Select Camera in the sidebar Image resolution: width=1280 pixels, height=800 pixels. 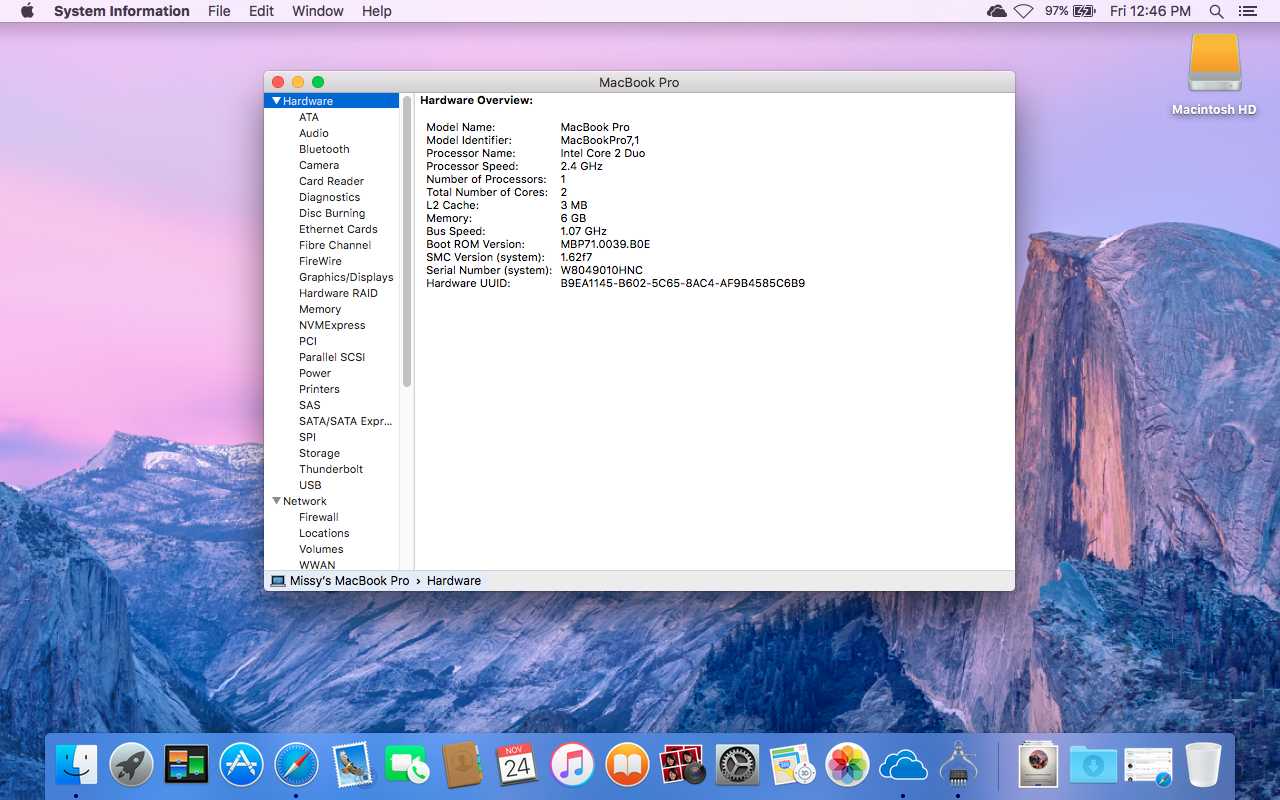click(x=319, y=165)
